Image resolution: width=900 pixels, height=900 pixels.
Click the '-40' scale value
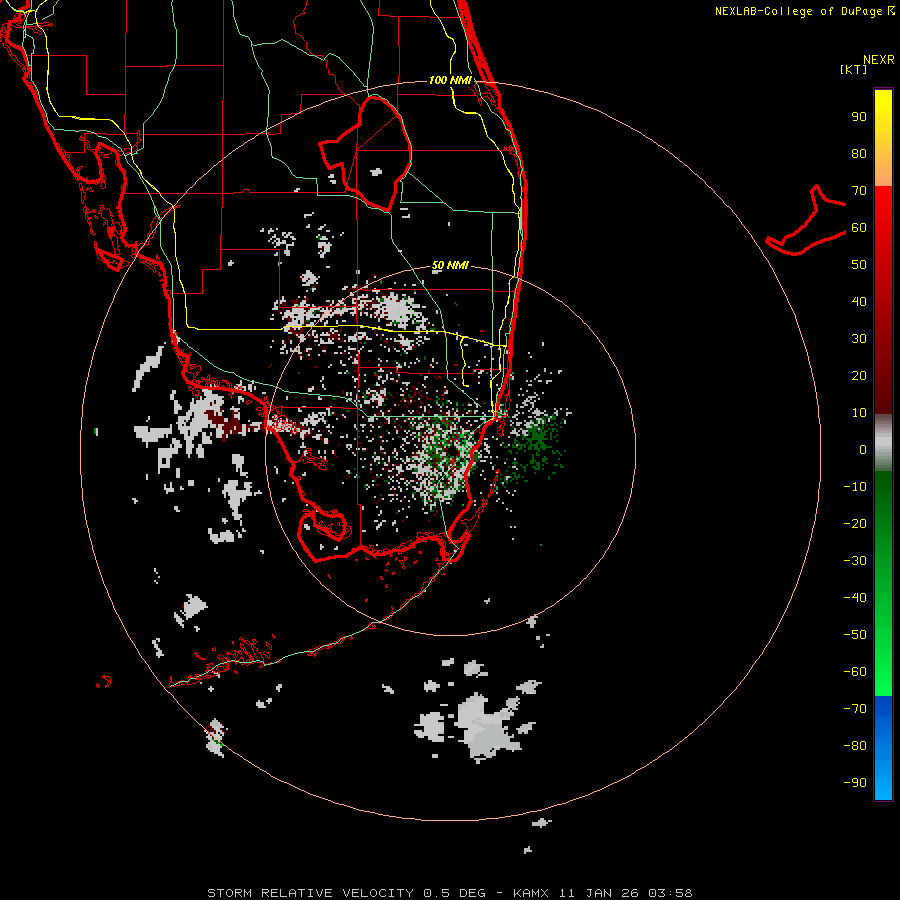[x=855, y=598]
